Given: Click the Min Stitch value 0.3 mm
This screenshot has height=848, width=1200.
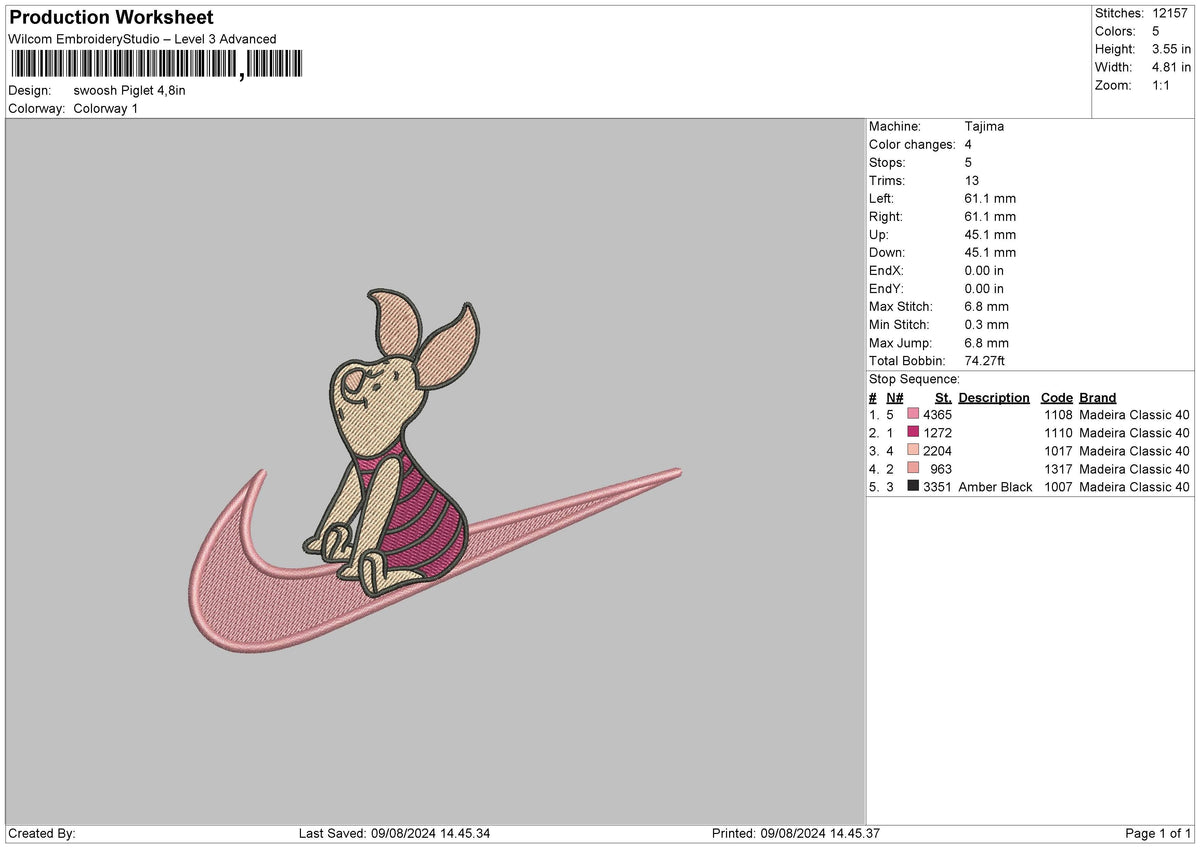Looking at the screenshot, I should click(987, 324).
